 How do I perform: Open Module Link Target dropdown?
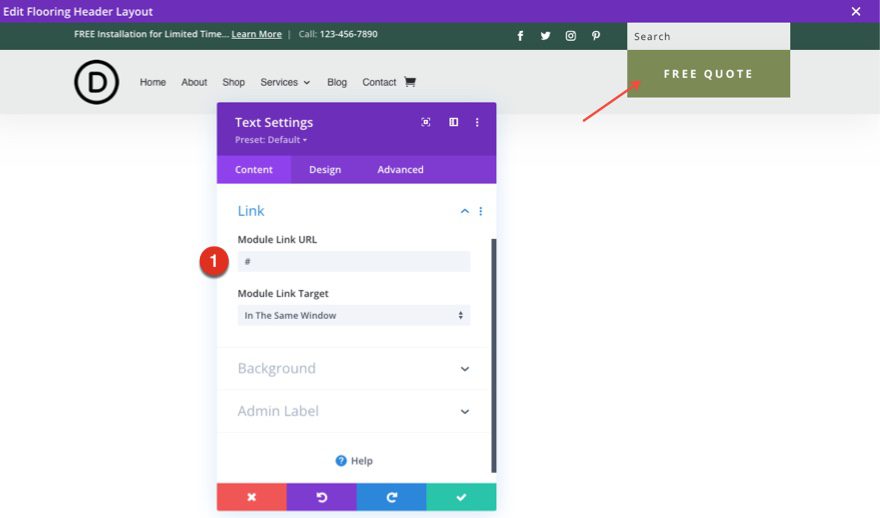(353, 315)
